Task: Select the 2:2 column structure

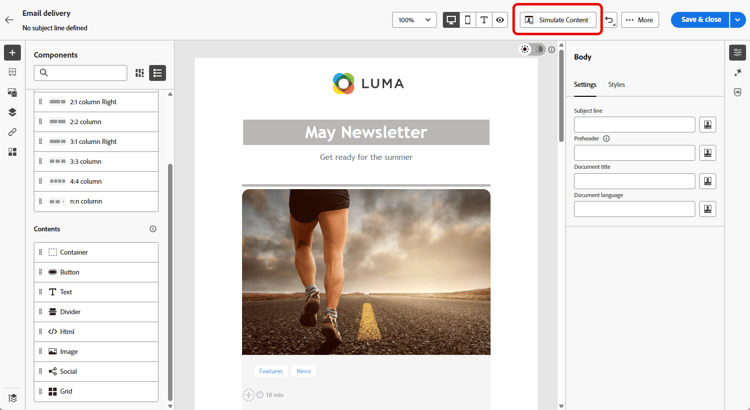Action: [96, 122]
